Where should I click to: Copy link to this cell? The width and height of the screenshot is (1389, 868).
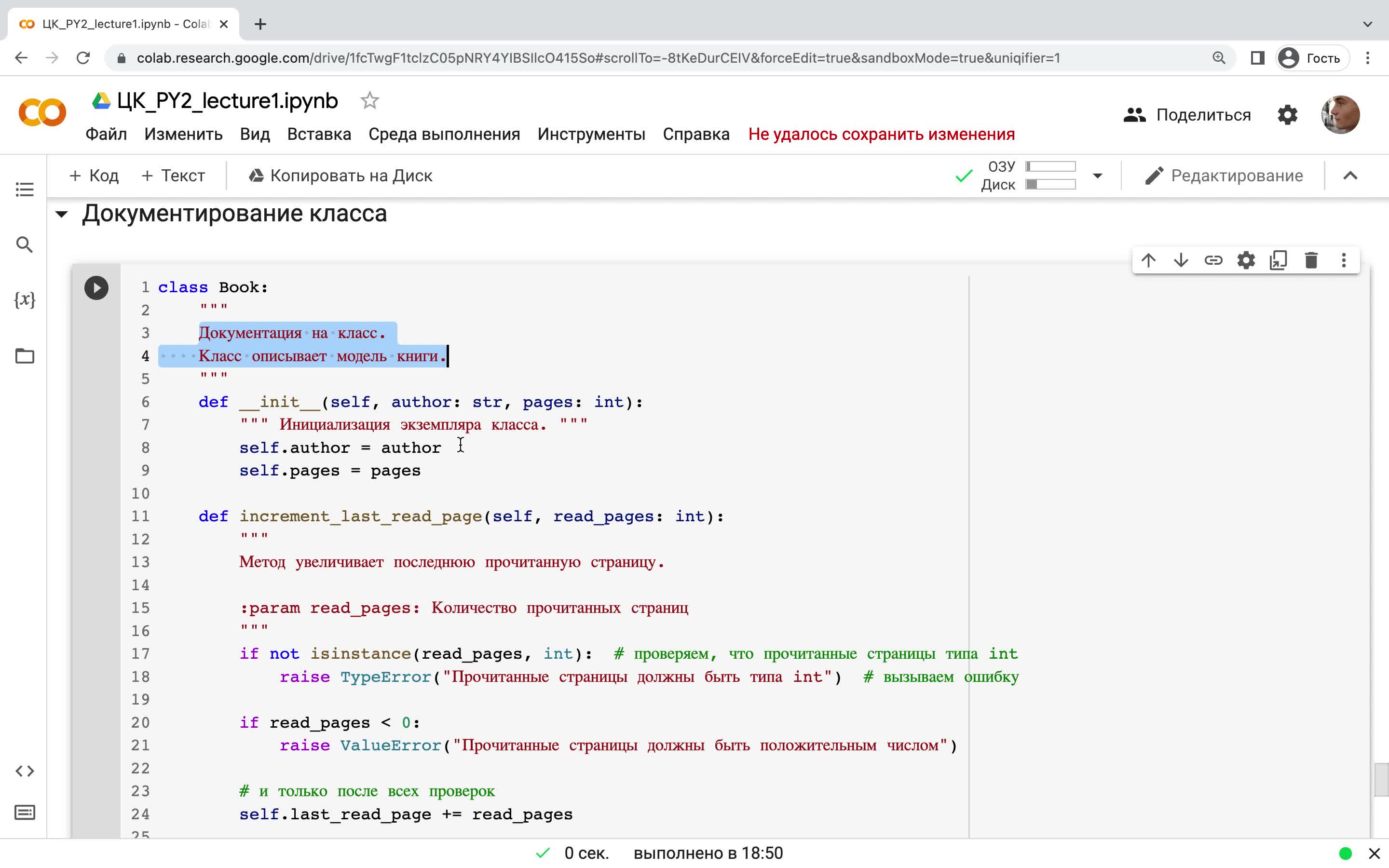[x=1213, y=260]
